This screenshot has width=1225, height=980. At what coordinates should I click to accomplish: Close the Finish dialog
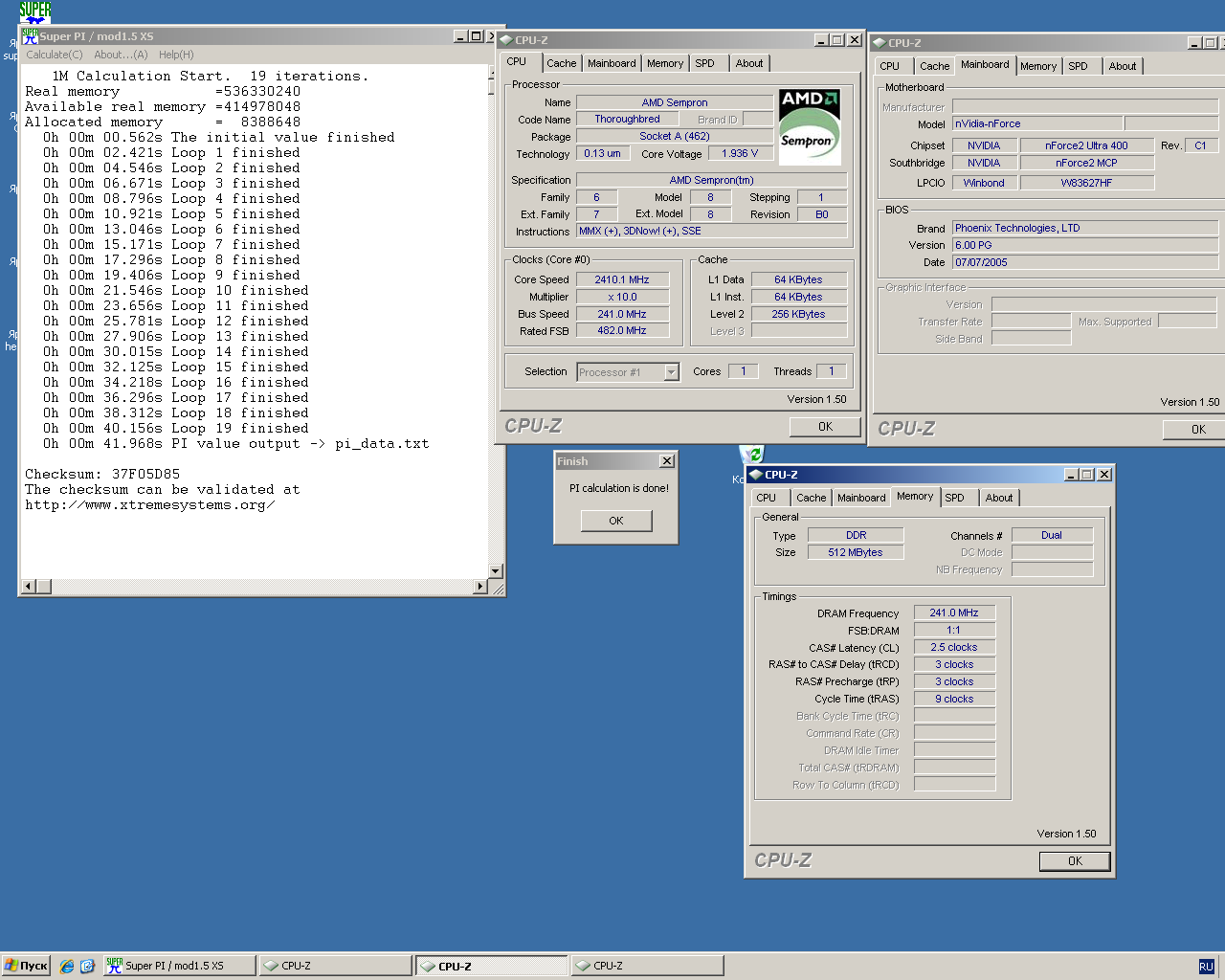[667, 461]
